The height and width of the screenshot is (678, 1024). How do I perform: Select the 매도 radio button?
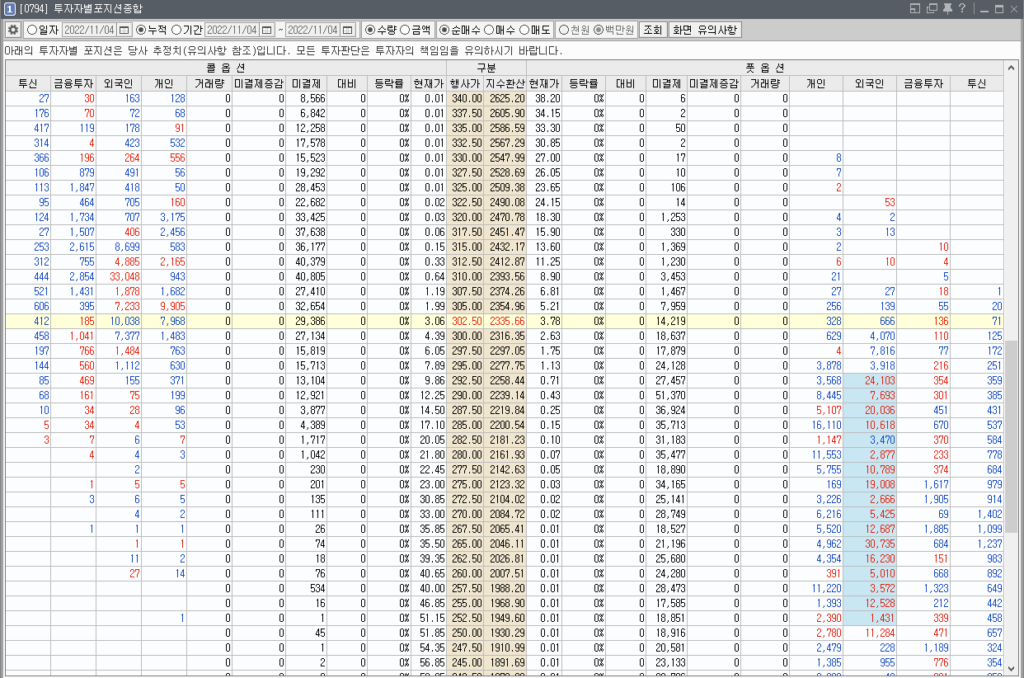click(528, 30)
